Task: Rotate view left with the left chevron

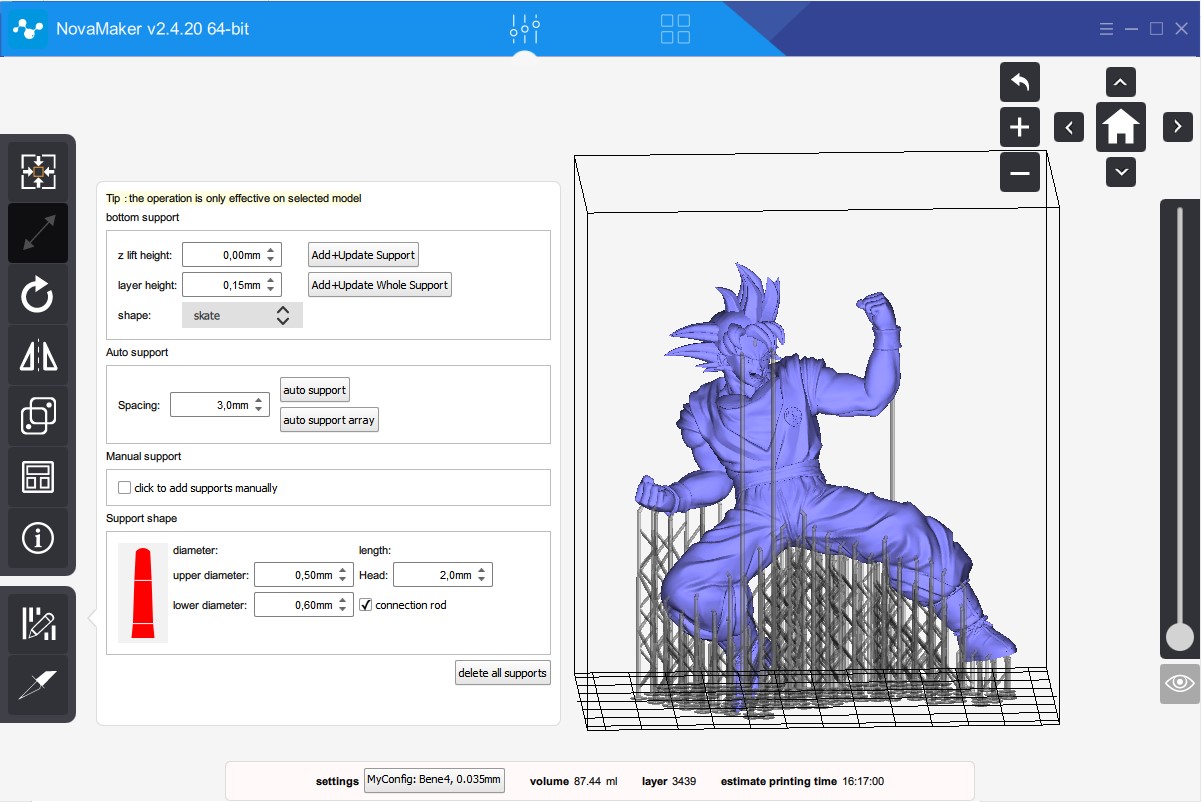Action: 1069,127
